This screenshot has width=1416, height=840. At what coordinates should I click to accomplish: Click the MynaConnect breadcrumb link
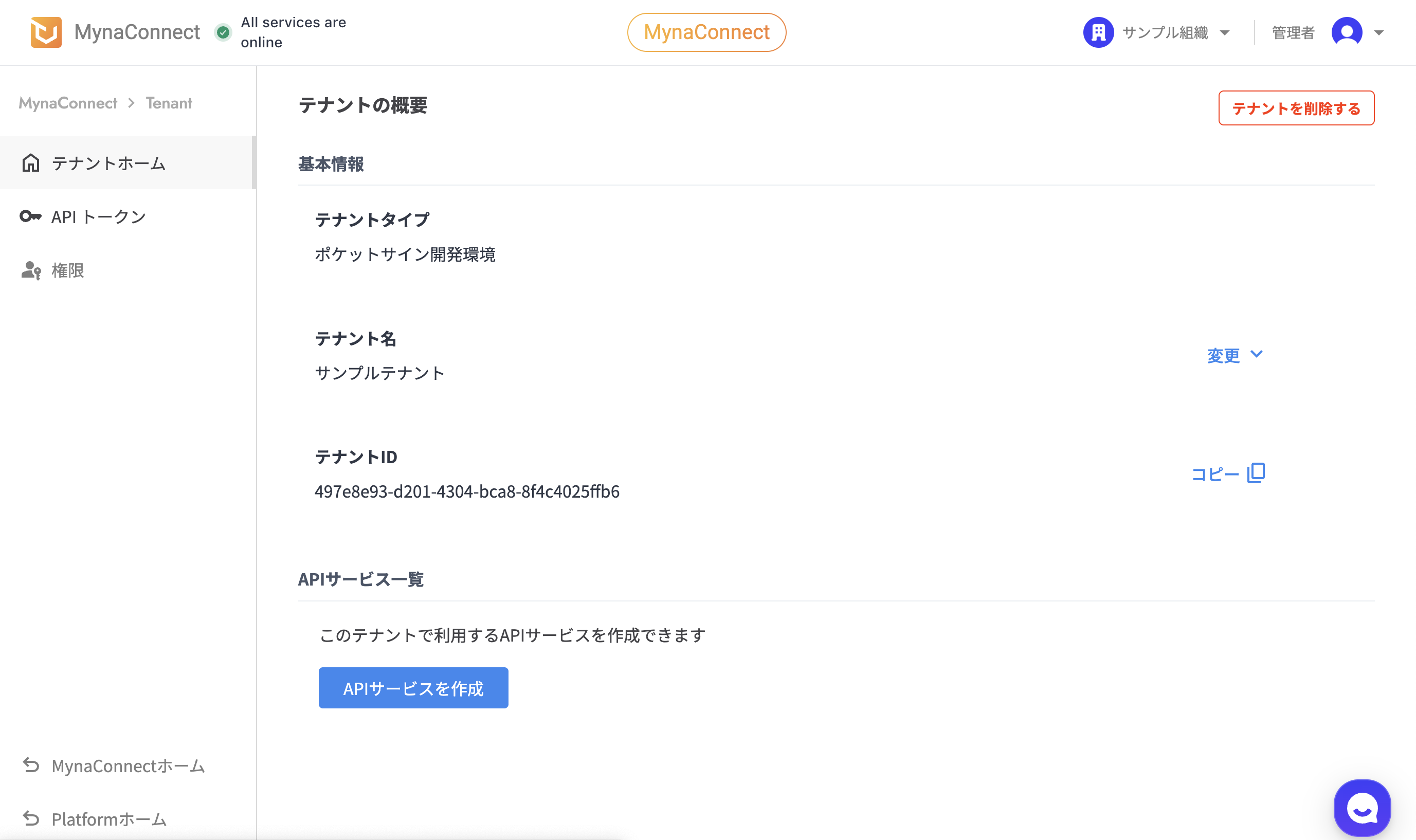click(68, 103)
